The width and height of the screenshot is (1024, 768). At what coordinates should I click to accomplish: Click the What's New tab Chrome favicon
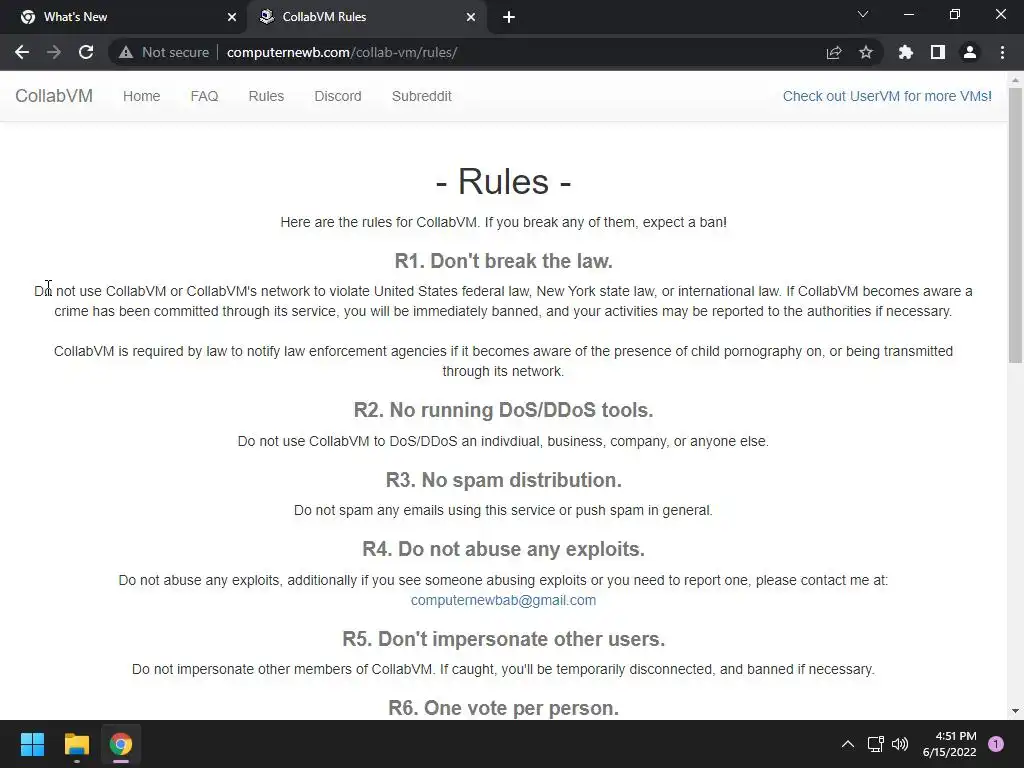(x=27, y=17)
